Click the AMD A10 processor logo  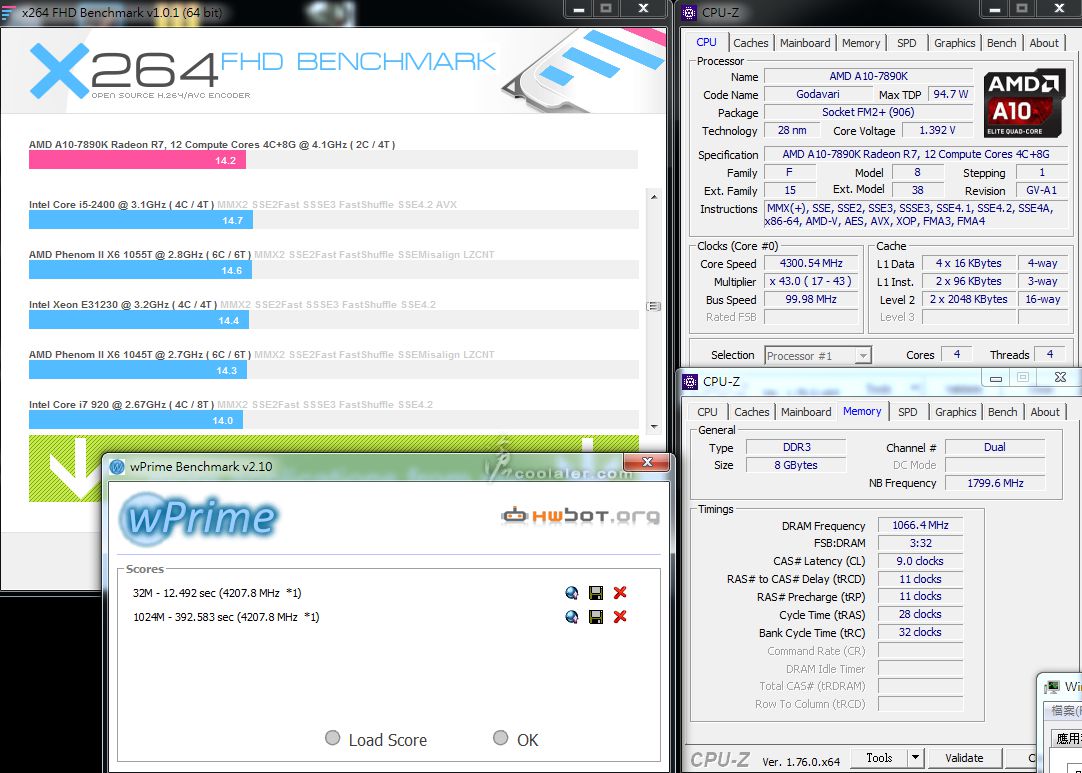tap(1024, 104)
